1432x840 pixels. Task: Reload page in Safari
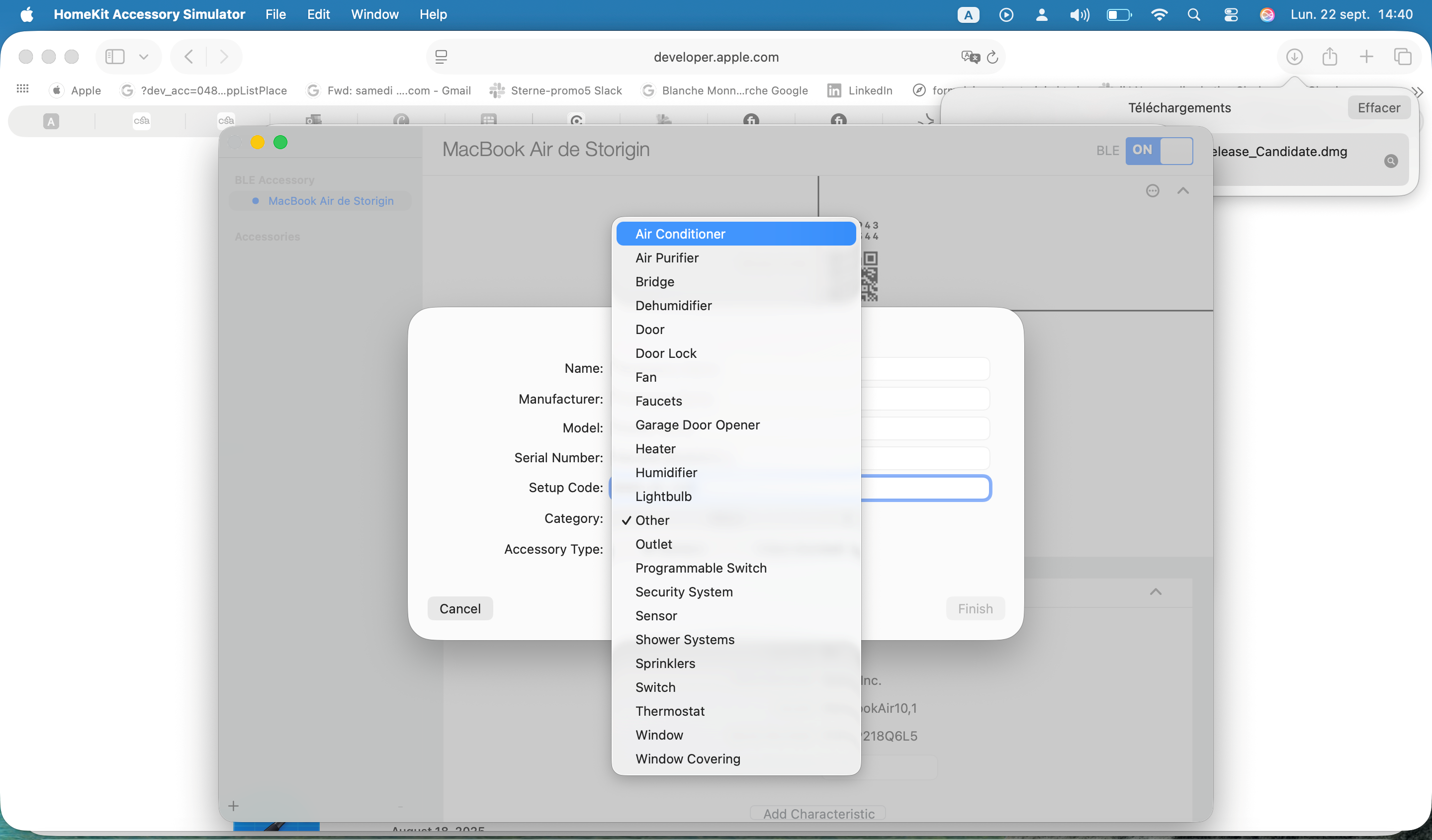(992, 57)
